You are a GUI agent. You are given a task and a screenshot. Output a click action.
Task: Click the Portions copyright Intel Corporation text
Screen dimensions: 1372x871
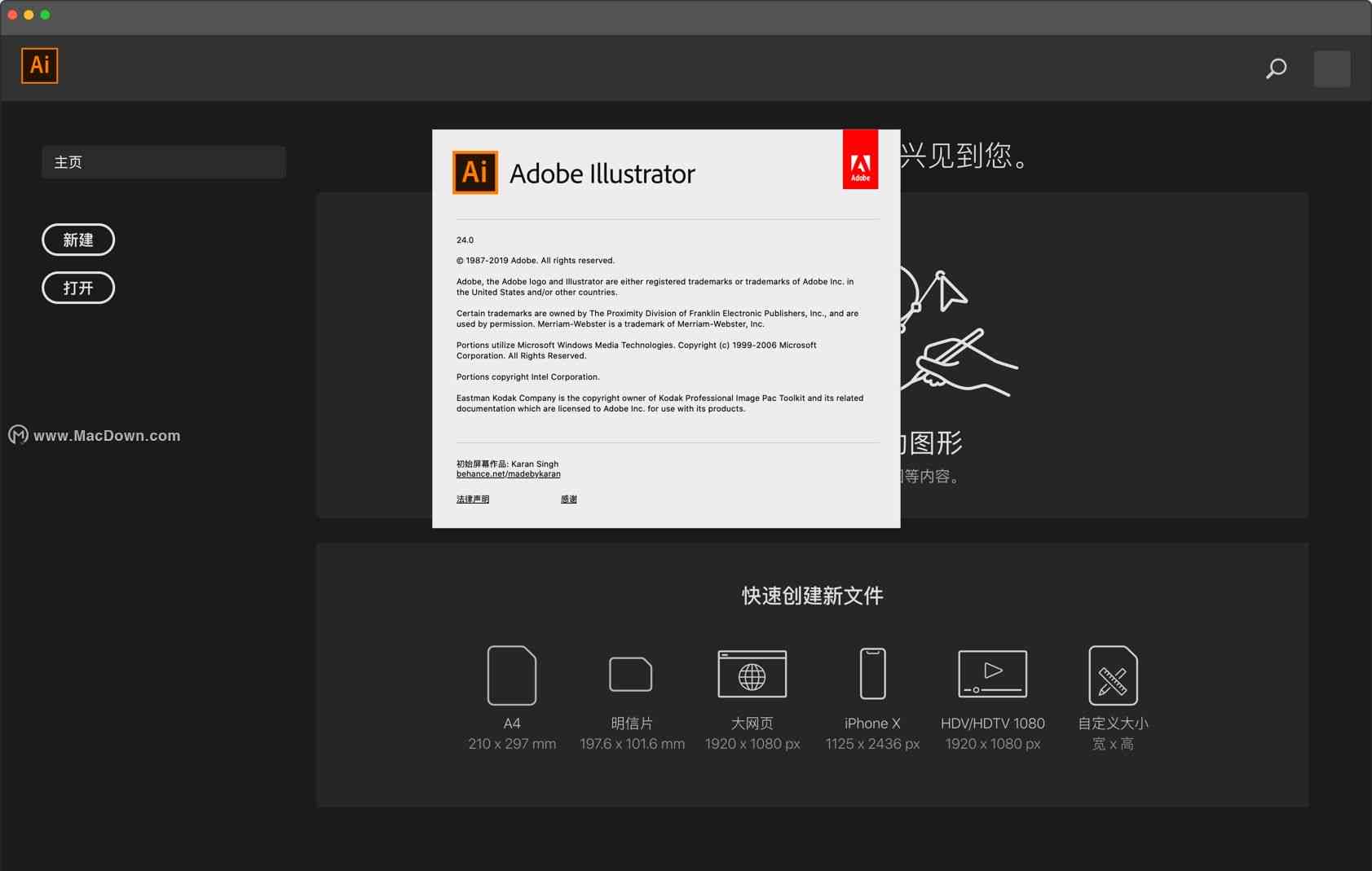click(x=528, y=377)
